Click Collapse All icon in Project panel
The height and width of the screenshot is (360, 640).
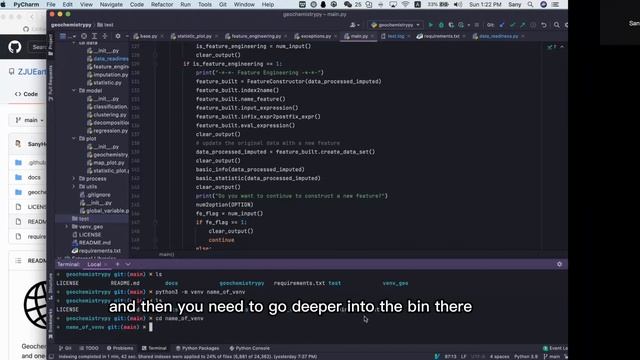(105, 36)
